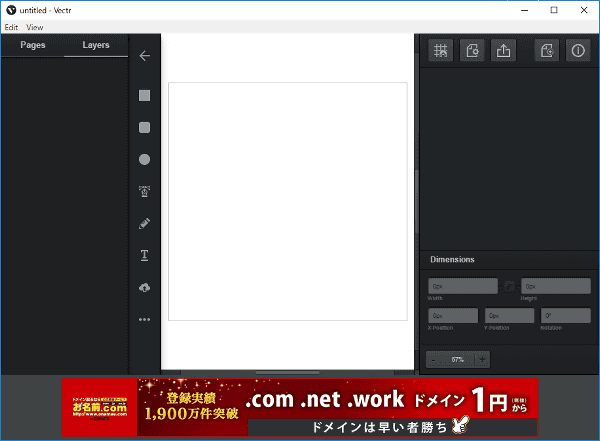
Task: Open the info icon
Action: [x=578, y=51]
